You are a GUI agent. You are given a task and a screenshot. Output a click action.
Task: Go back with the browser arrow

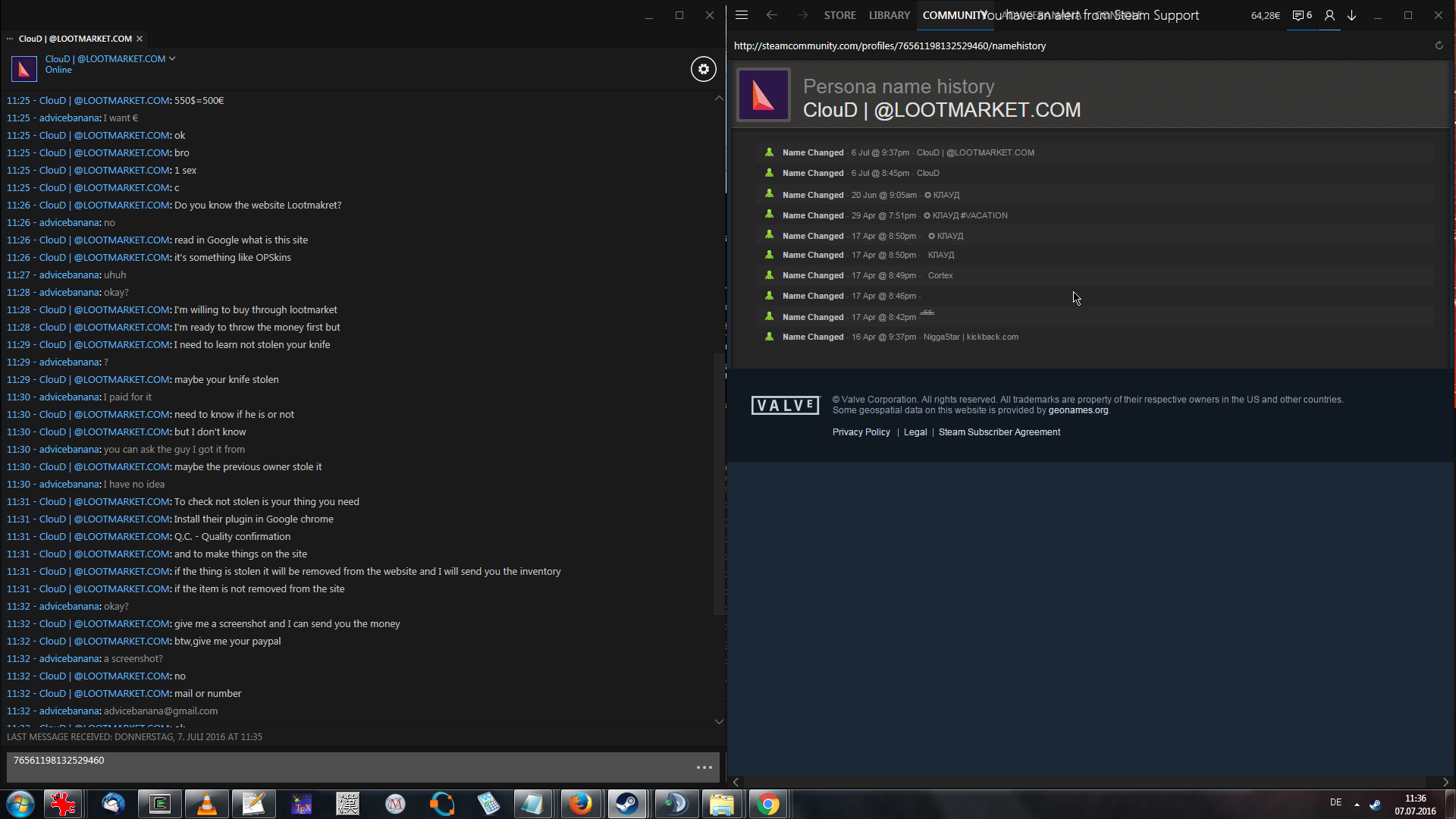(x=771, y=15)
